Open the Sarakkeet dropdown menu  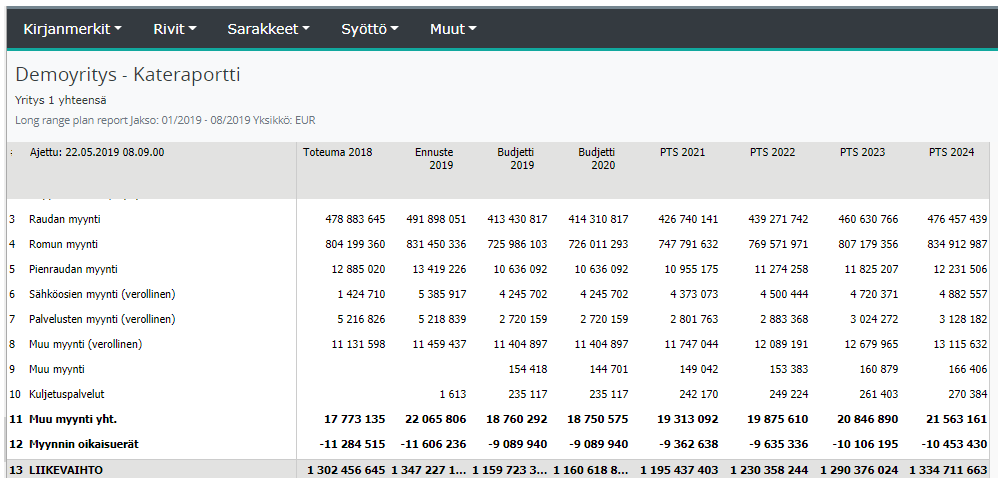tap(268, 29)
